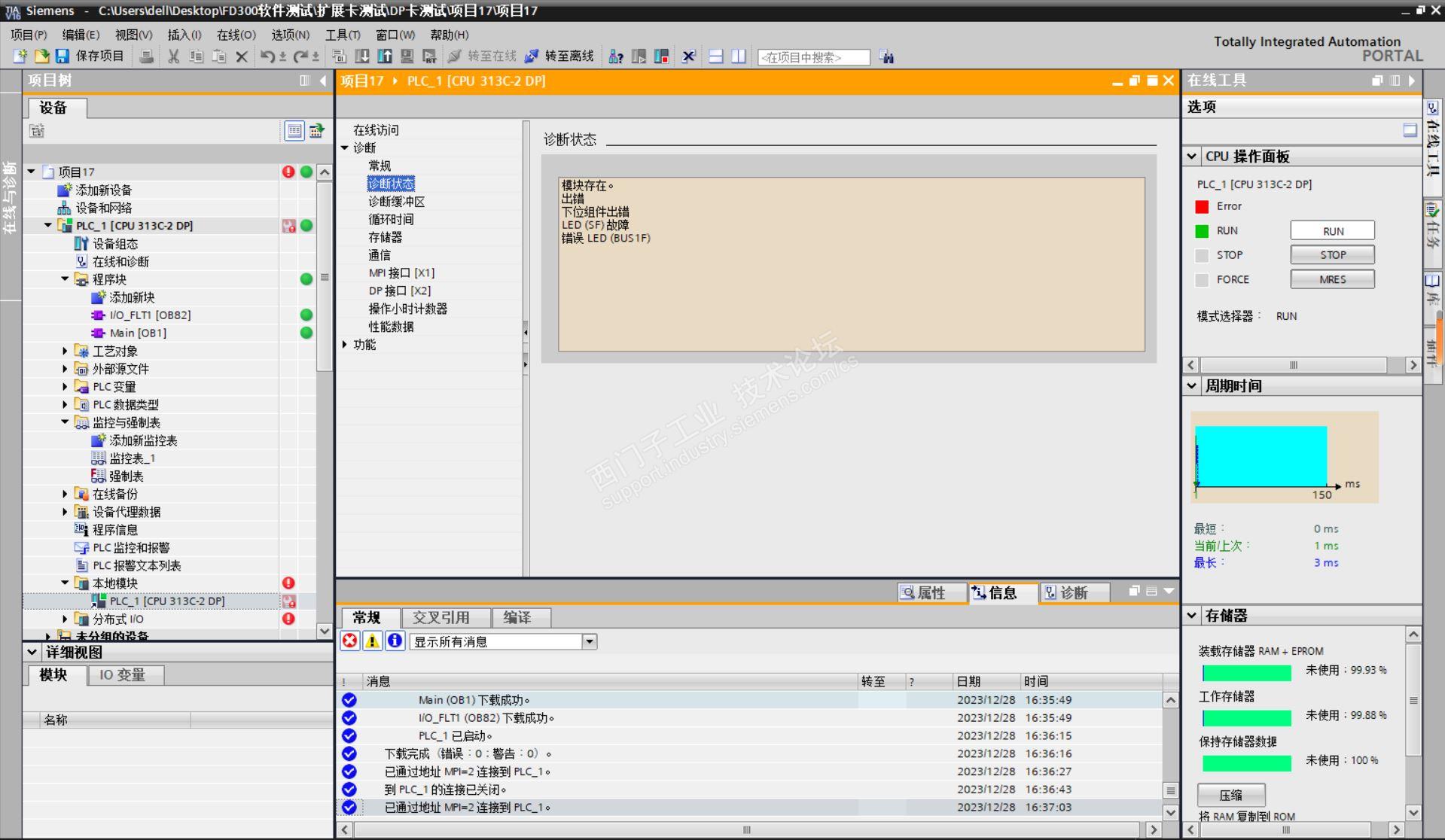
Task: Collapse the 详细视图 panel
Action: tap(32, 653)
